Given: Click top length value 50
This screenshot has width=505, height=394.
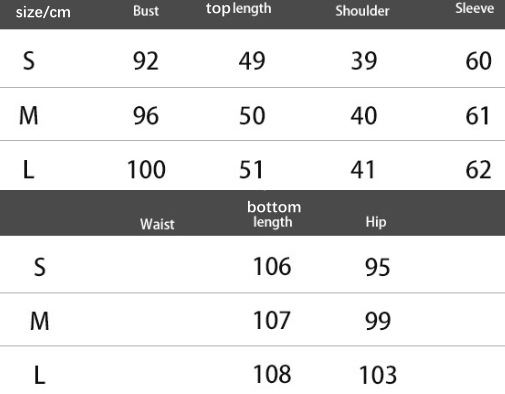Looking at the screenshot, I should point(252,116).
